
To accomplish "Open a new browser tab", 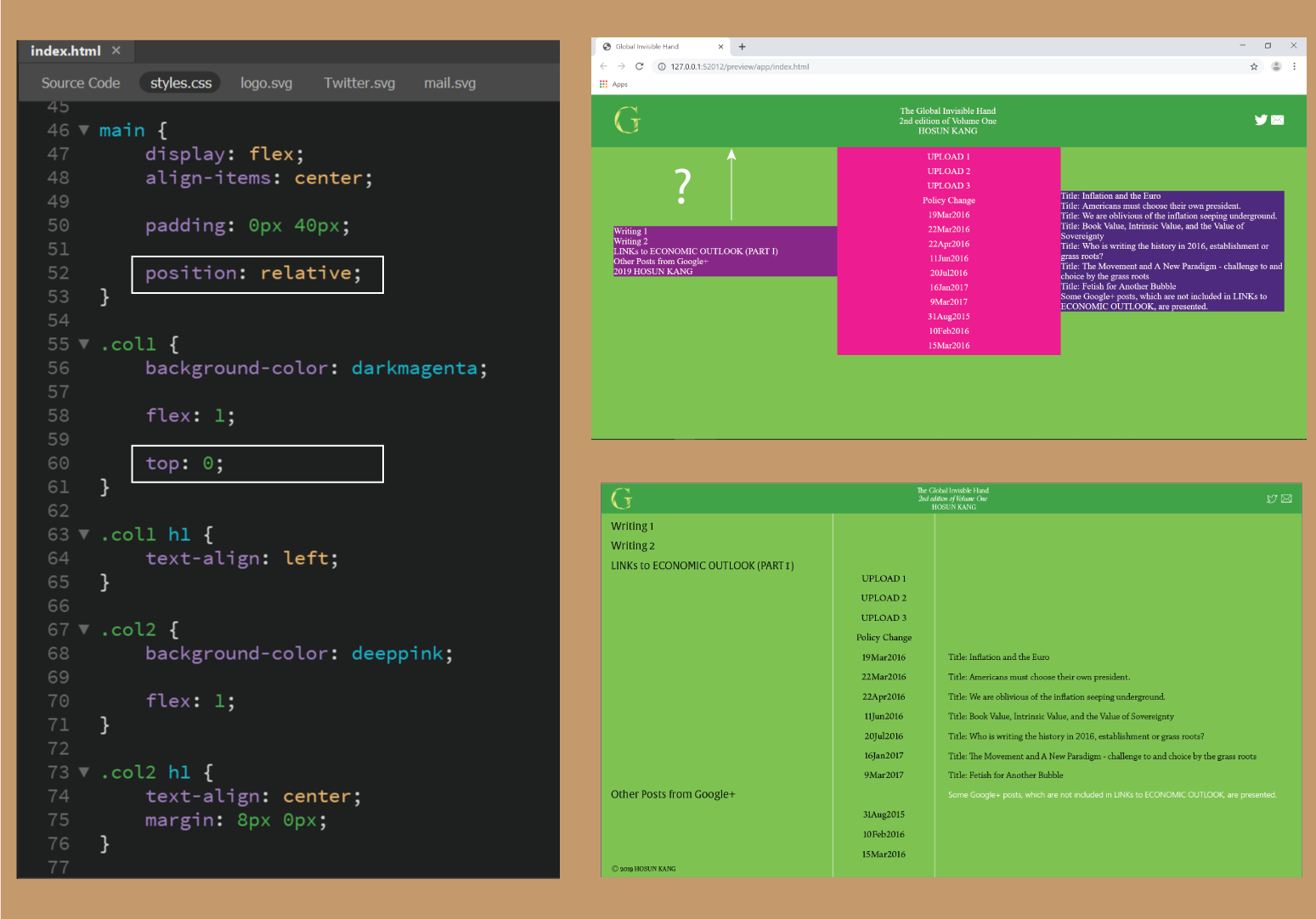I will [x=742, y=47].
